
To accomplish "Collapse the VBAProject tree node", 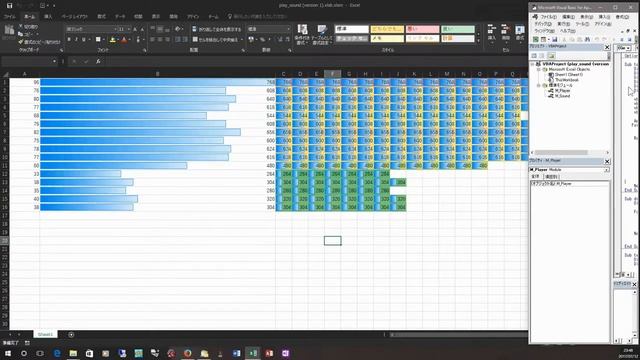I will coord(532,64).
